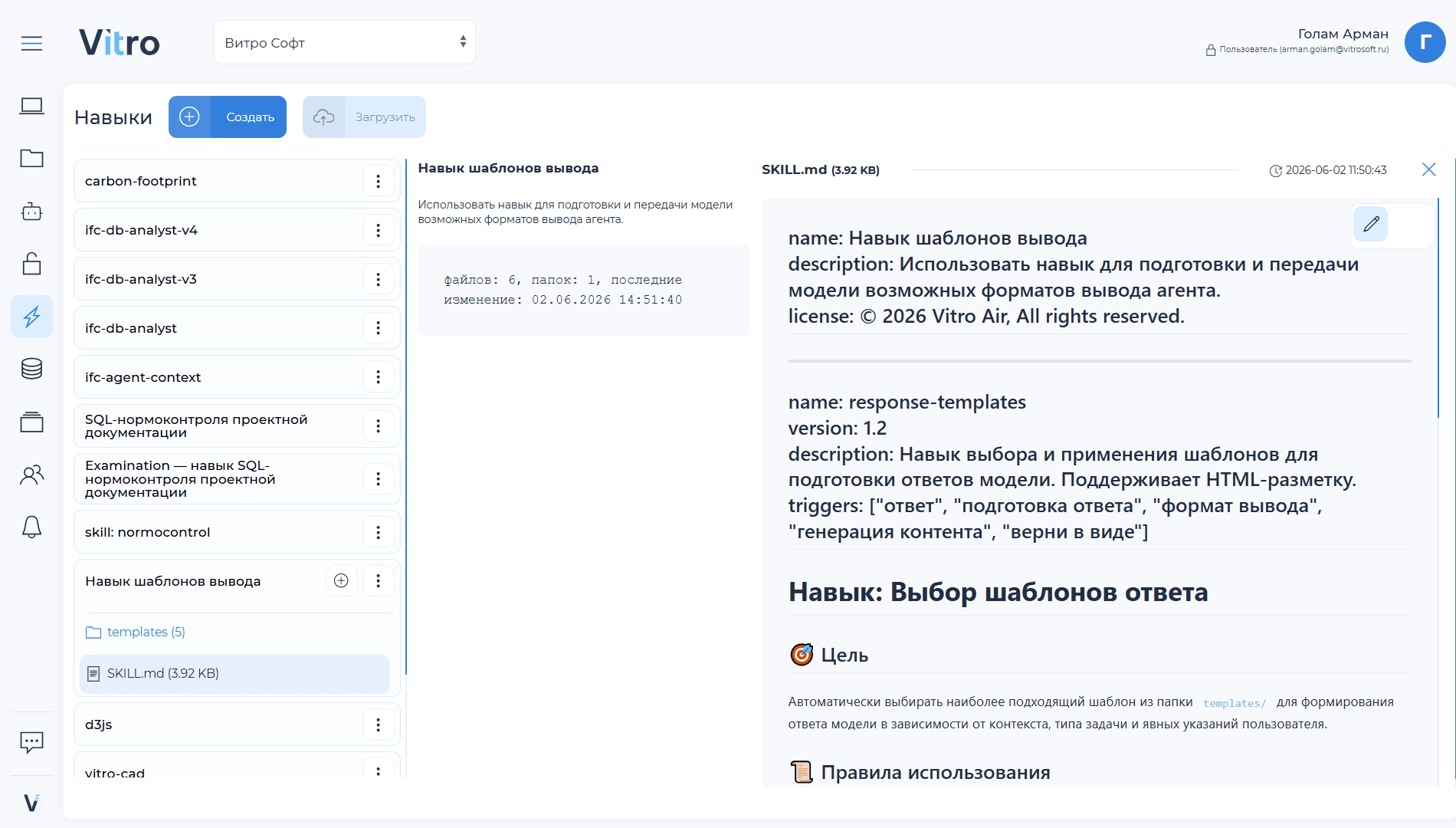Edit SKILL.md with the pencil icon
This screenshot has width=1456, height=828.
[x=1371, y=224]
